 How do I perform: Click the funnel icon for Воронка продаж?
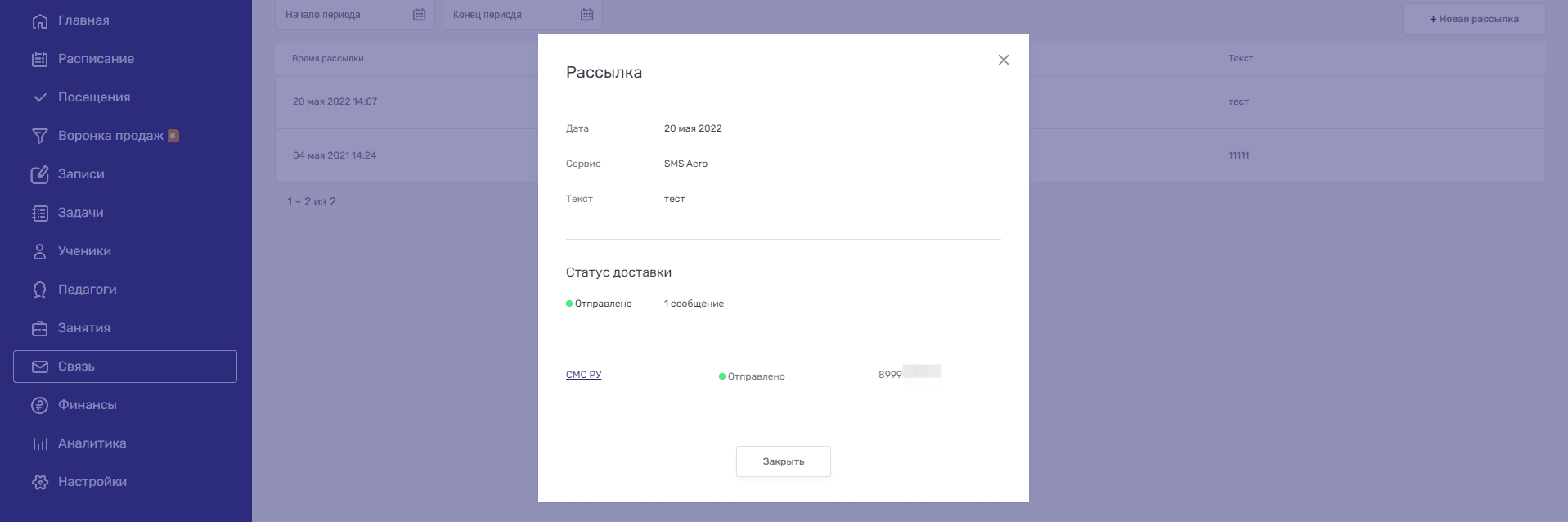(39, 136)
